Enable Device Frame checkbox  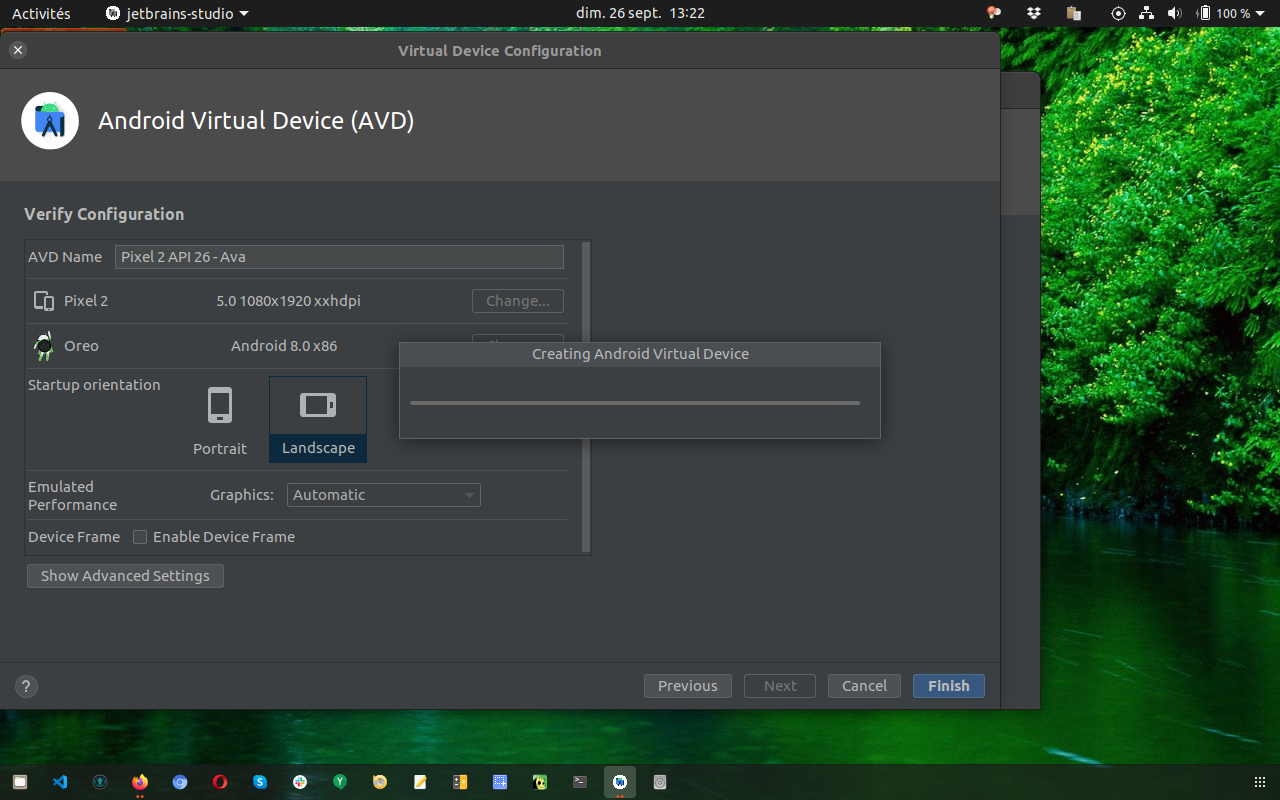pos(140,537)
